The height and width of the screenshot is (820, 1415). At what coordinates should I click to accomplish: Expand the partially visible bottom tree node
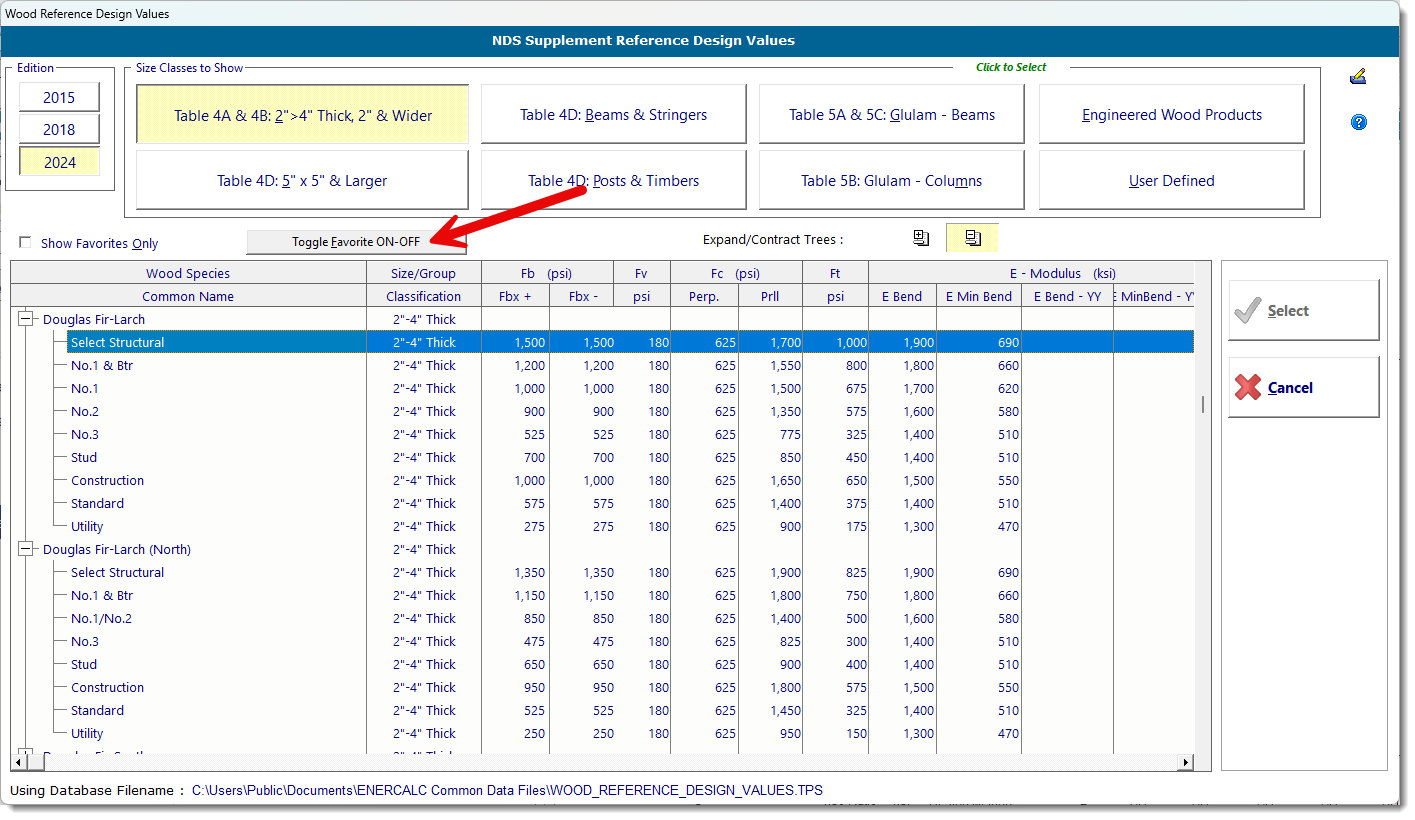pos(26,753)
